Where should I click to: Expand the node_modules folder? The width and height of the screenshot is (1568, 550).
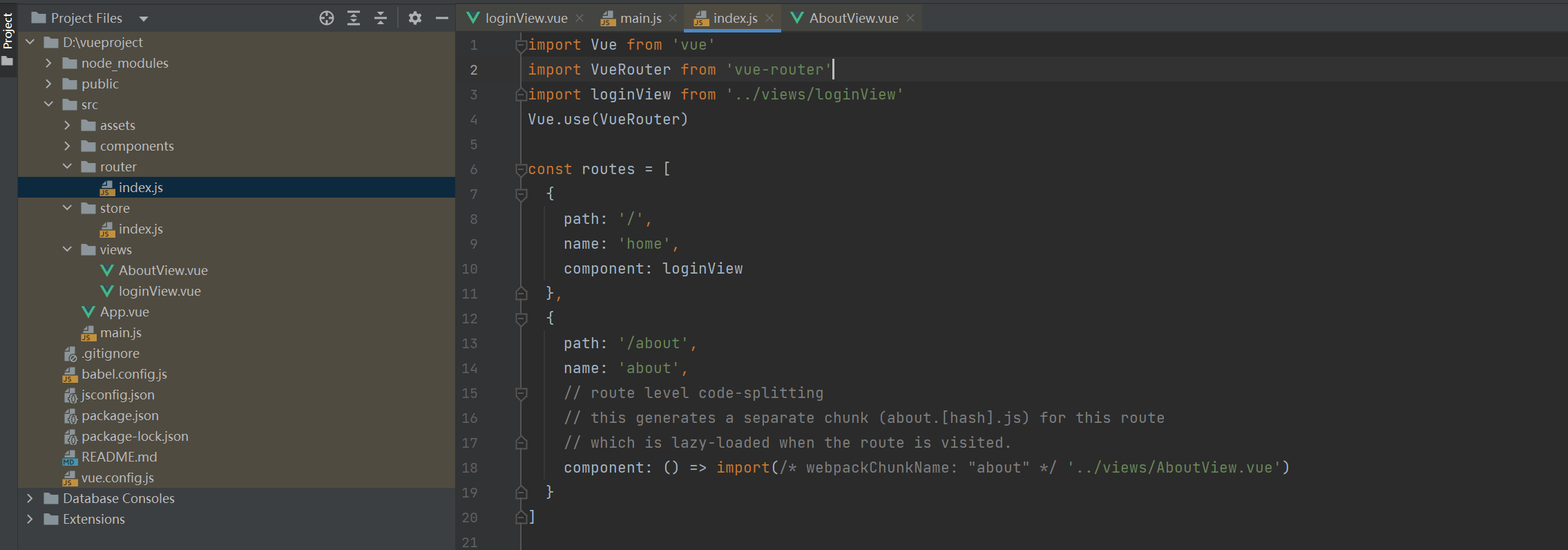48,63
